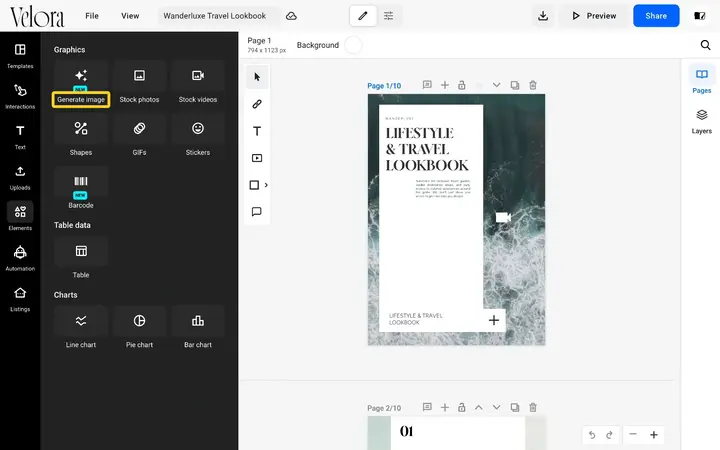Open the View menu
Screen dimensions: 720x450
[130, 16]
